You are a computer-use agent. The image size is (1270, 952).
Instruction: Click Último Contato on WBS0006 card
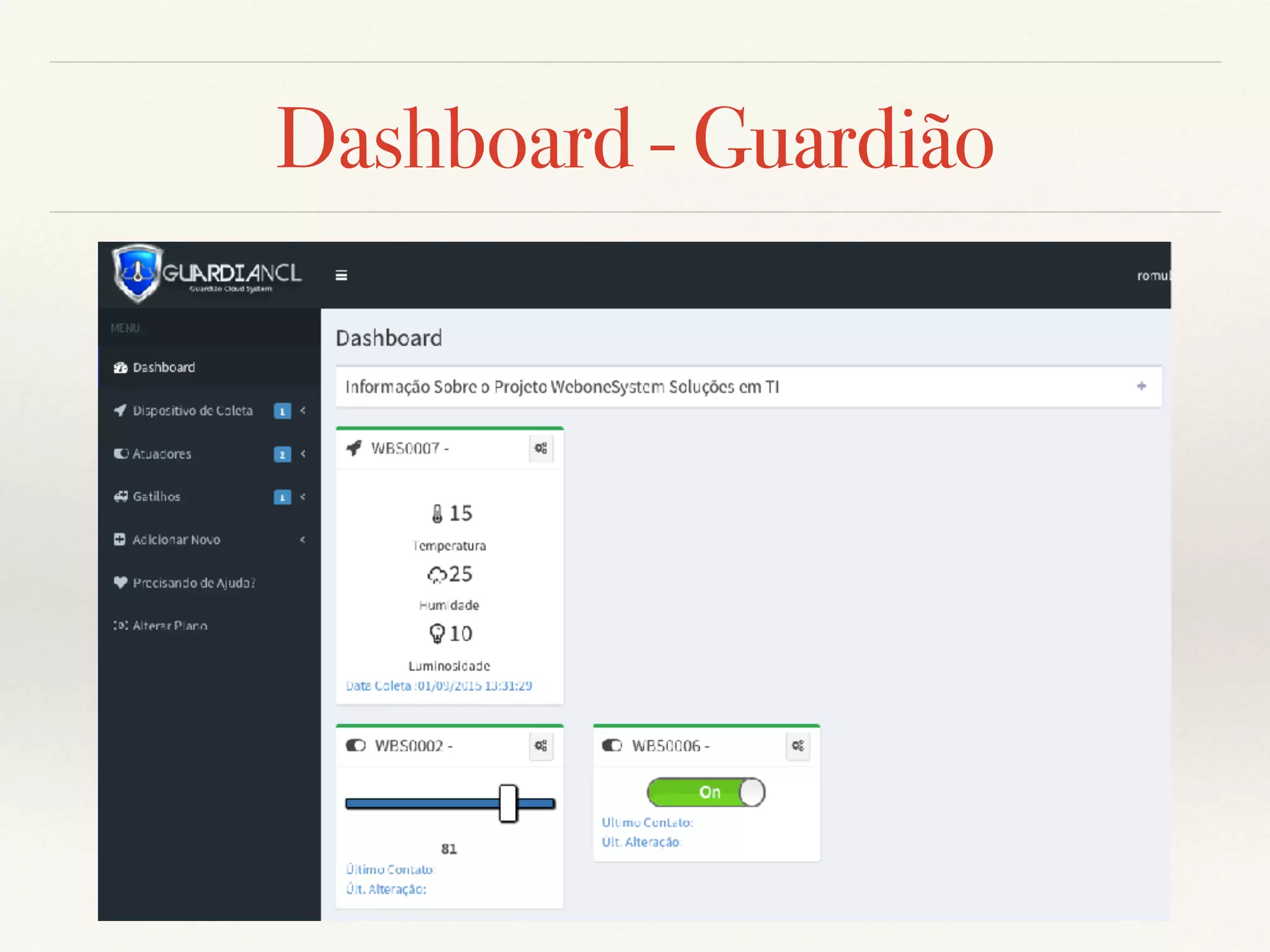pyautogui.click(x=647, y=822)
